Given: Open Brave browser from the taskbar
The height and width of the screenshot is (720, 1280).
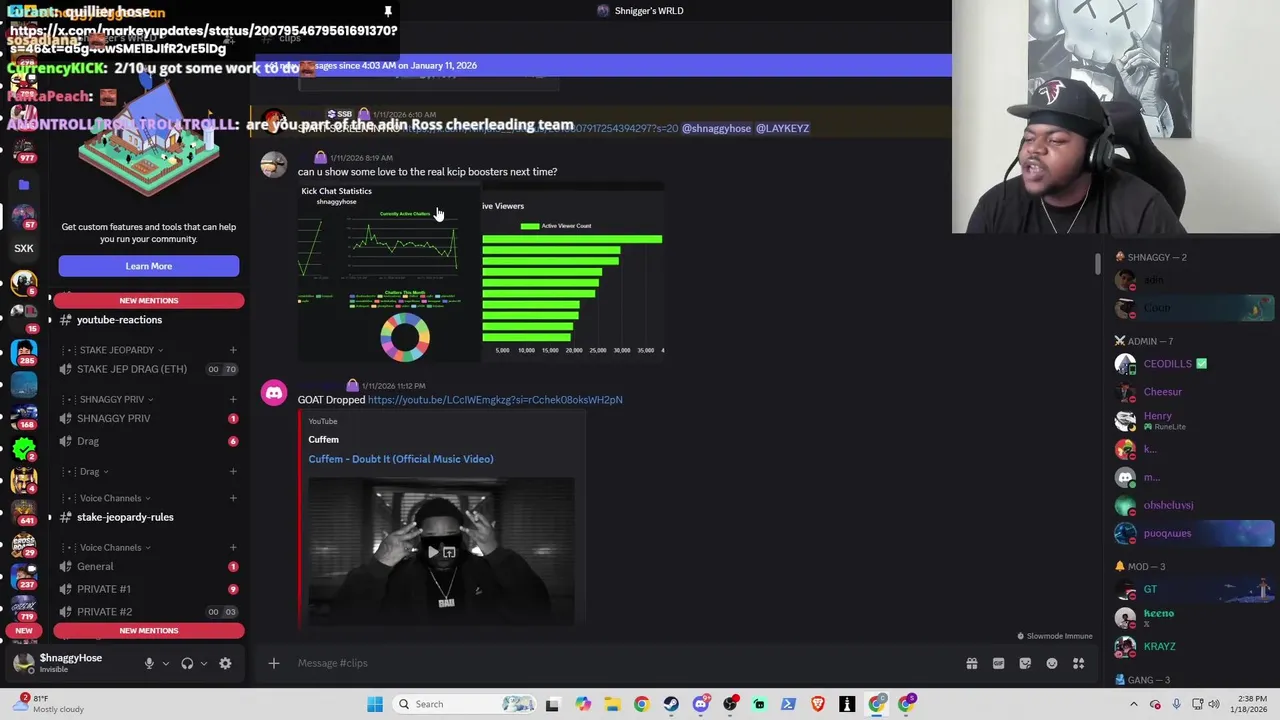Looking at the screenshot, I should point(818,704).
